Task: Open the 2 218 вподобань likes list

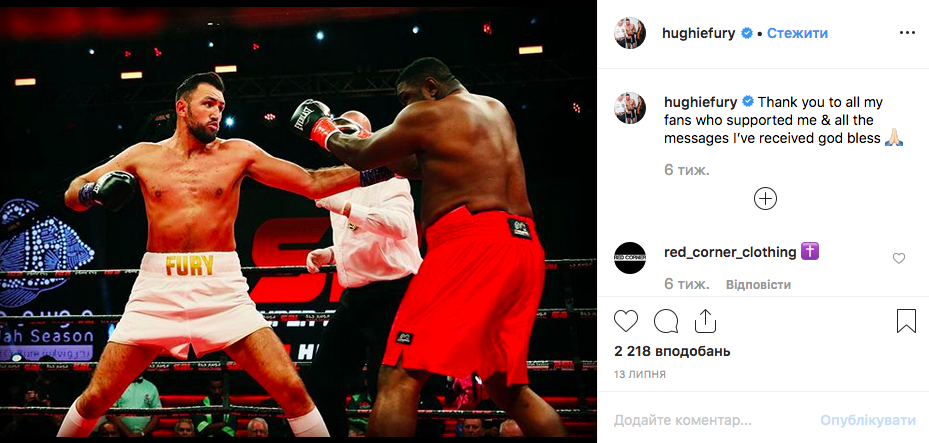Action: [x=672, y=351]
